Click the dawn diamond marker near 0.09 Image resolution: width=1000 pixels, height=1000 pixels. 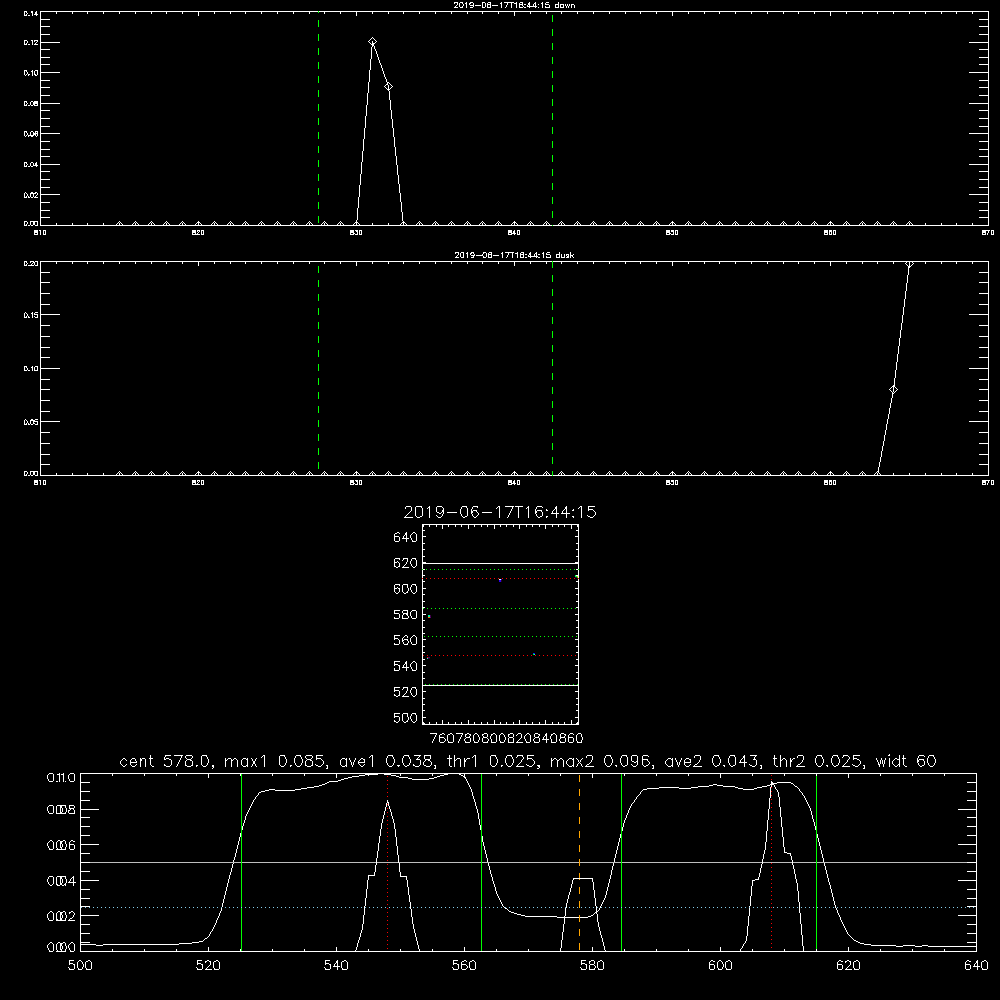(388, 87)
